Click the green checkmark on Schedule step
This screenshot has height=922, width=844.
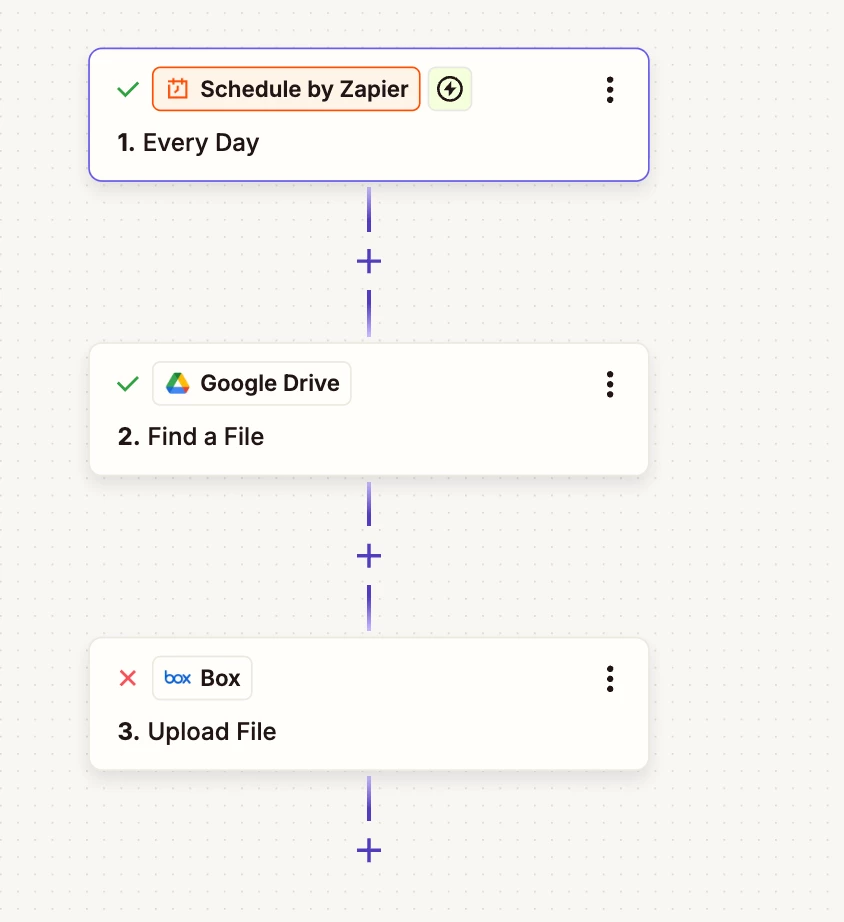(x=128, y=89)
